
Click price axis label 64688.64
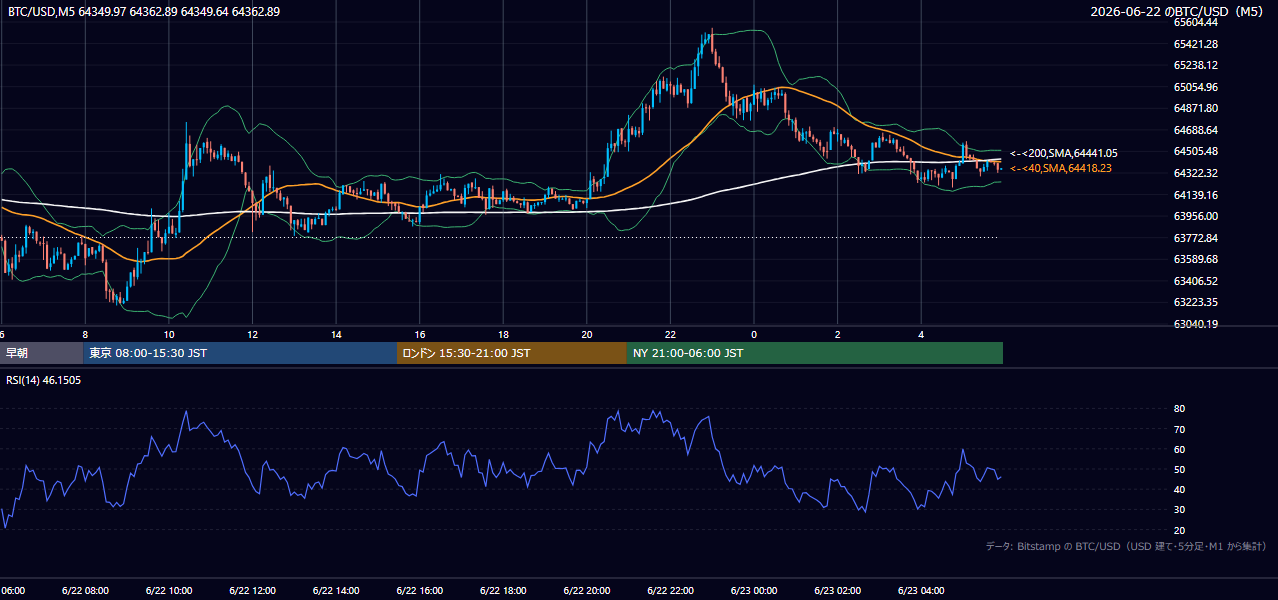click(x=1196, y=130)
